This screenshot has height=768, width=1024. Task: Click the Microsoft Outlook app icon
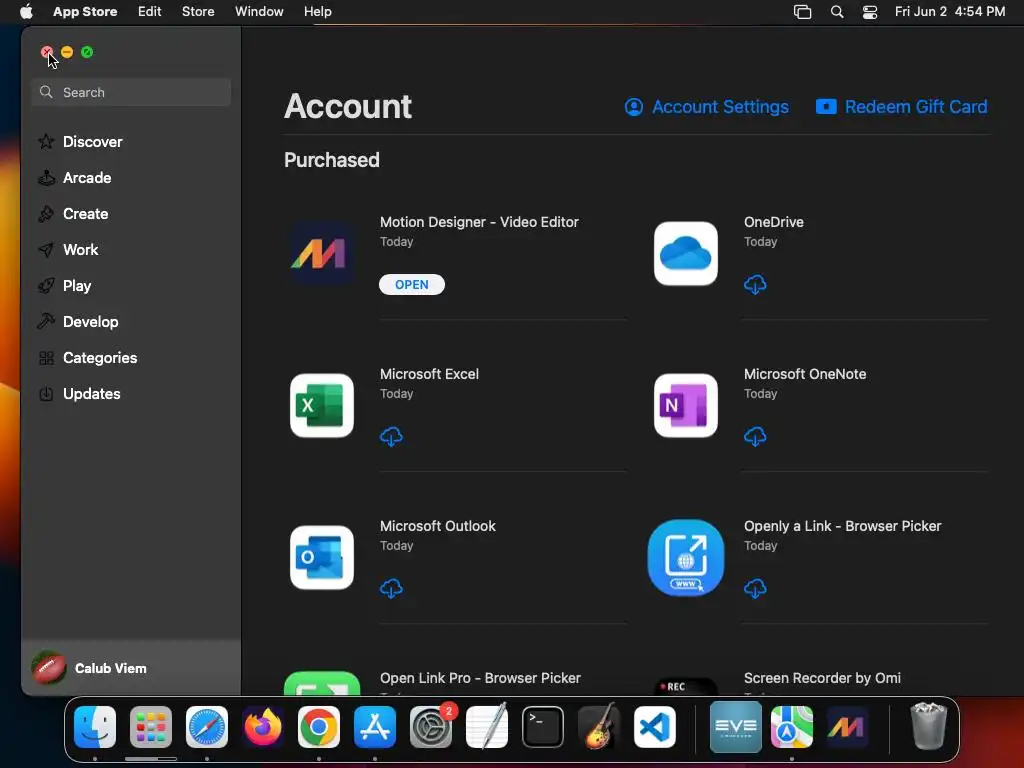pyautogui.click(x=322, y=558)
